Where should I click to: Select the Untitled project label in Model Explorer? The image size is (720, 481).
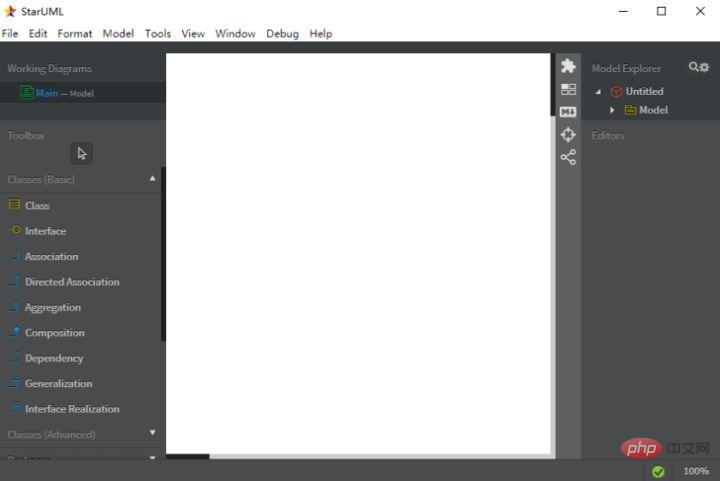(644, 91)
